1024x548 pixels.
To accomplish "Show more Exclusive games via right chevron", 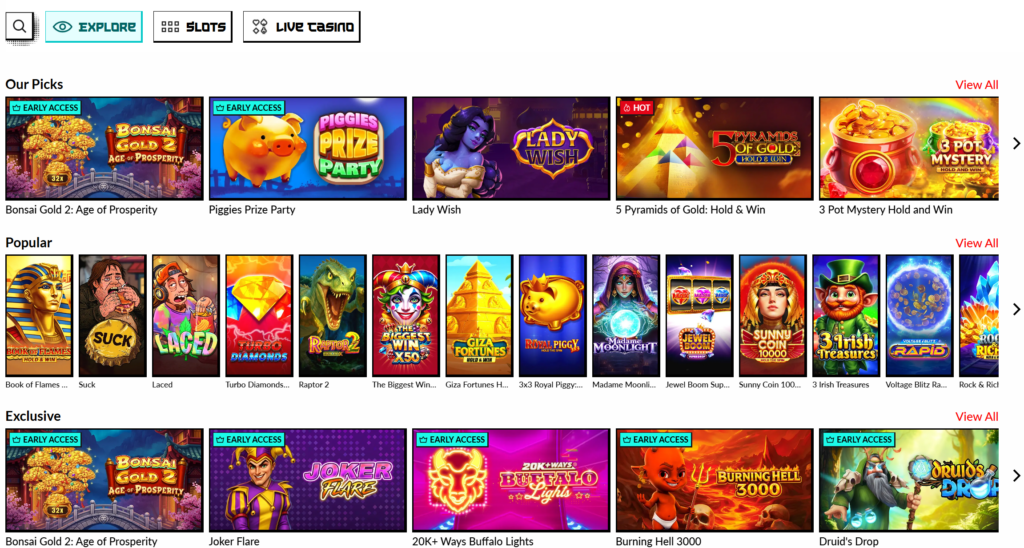I will (x=1016, y=475).
